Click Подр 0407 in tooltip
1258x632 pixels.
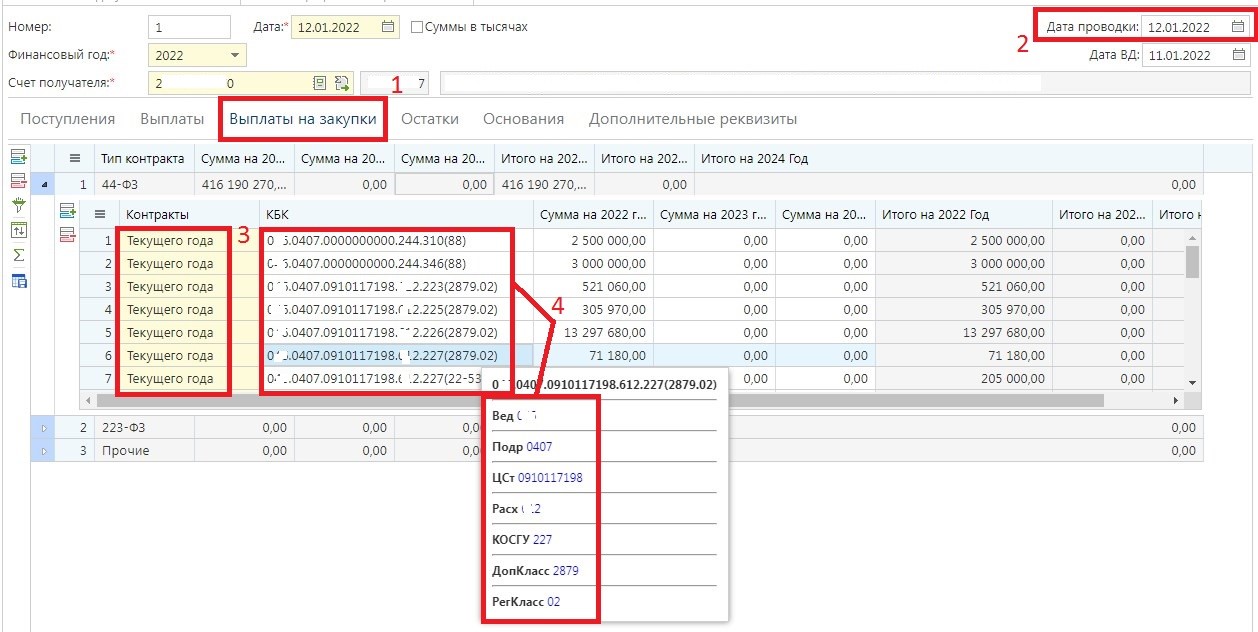(x=522, y=447)
